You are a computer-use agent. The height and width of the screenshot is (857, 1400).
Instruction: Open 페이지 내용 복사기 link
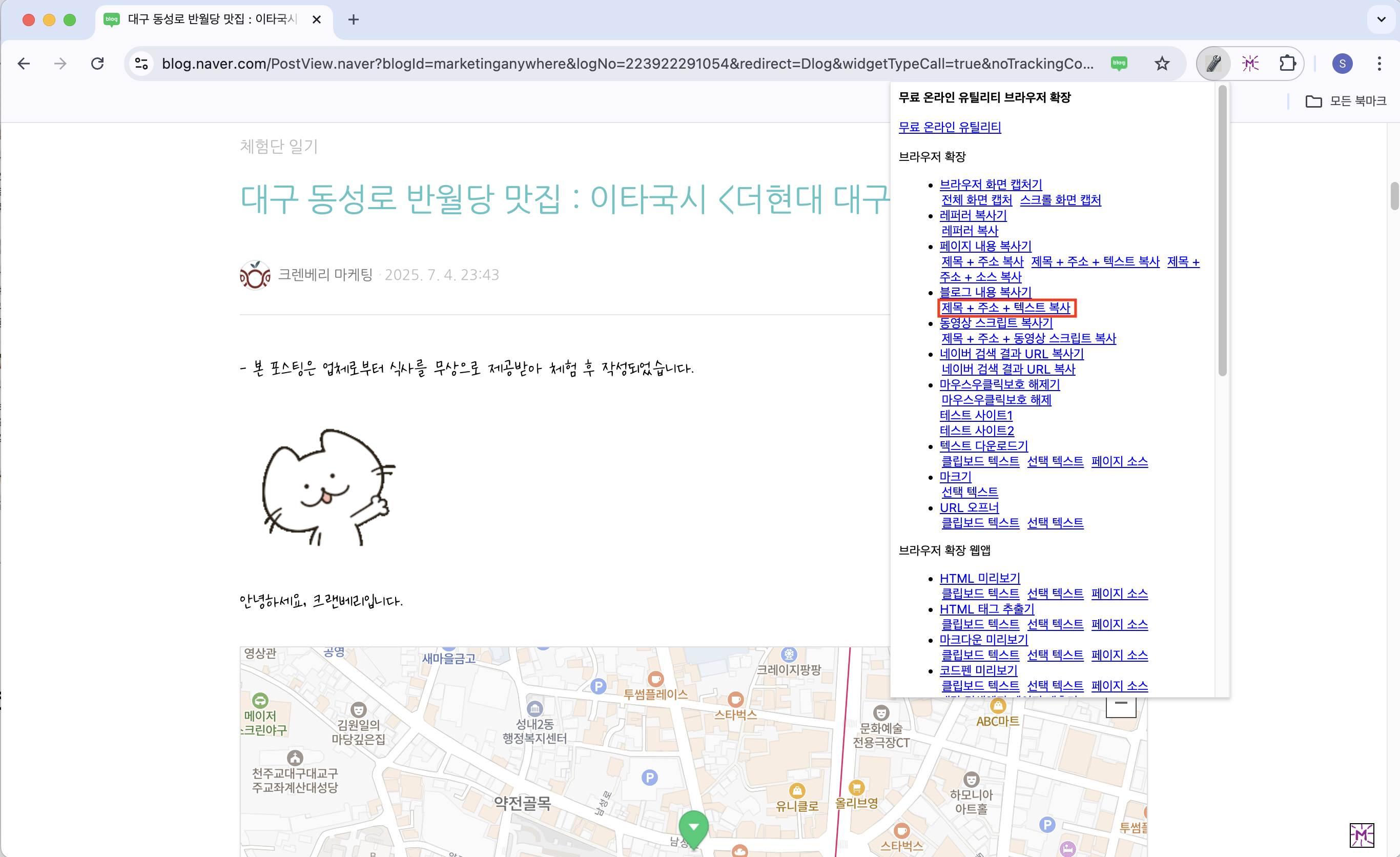pos(985,246)
